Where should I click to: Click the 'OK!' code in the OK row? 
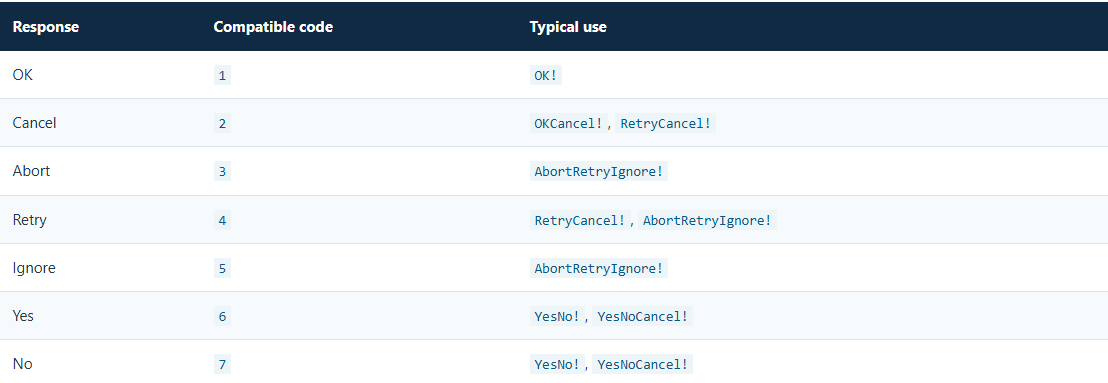click(x=546, y=76)
